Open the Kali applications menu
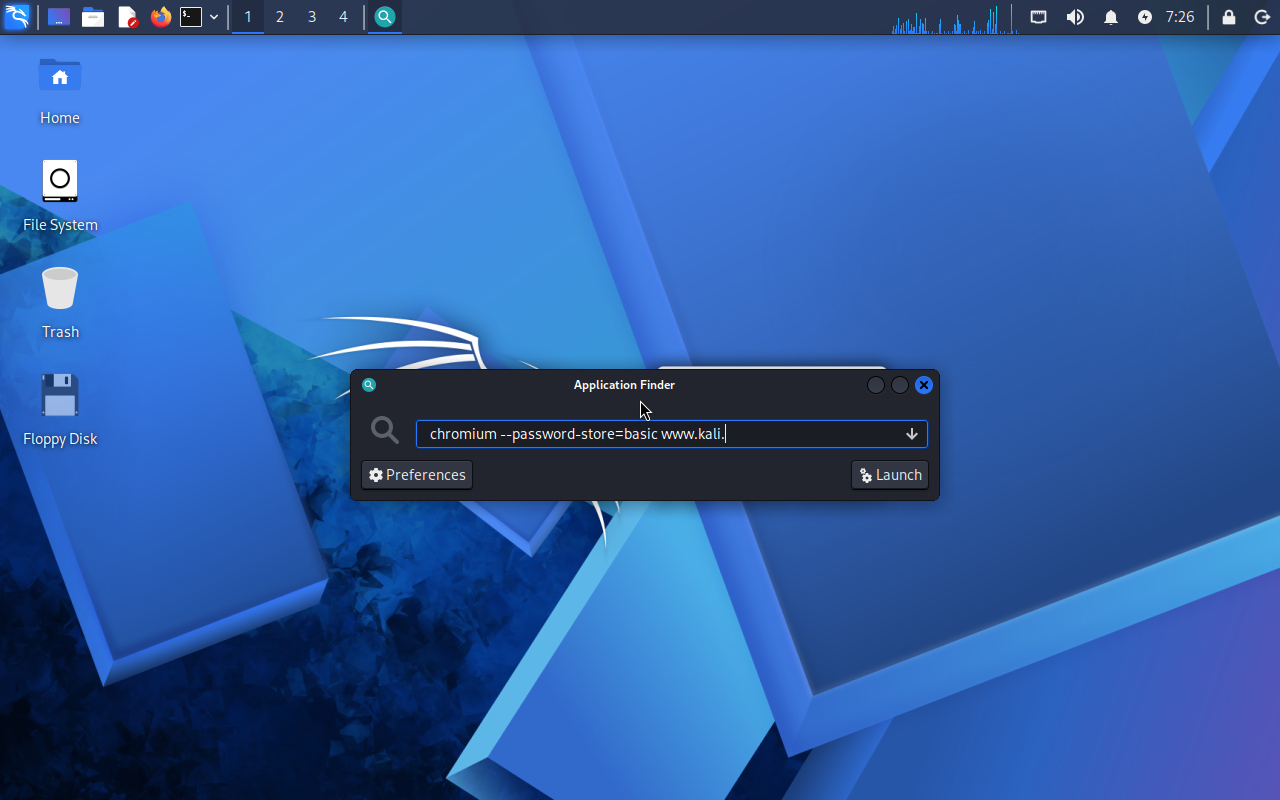 (17, 17)
